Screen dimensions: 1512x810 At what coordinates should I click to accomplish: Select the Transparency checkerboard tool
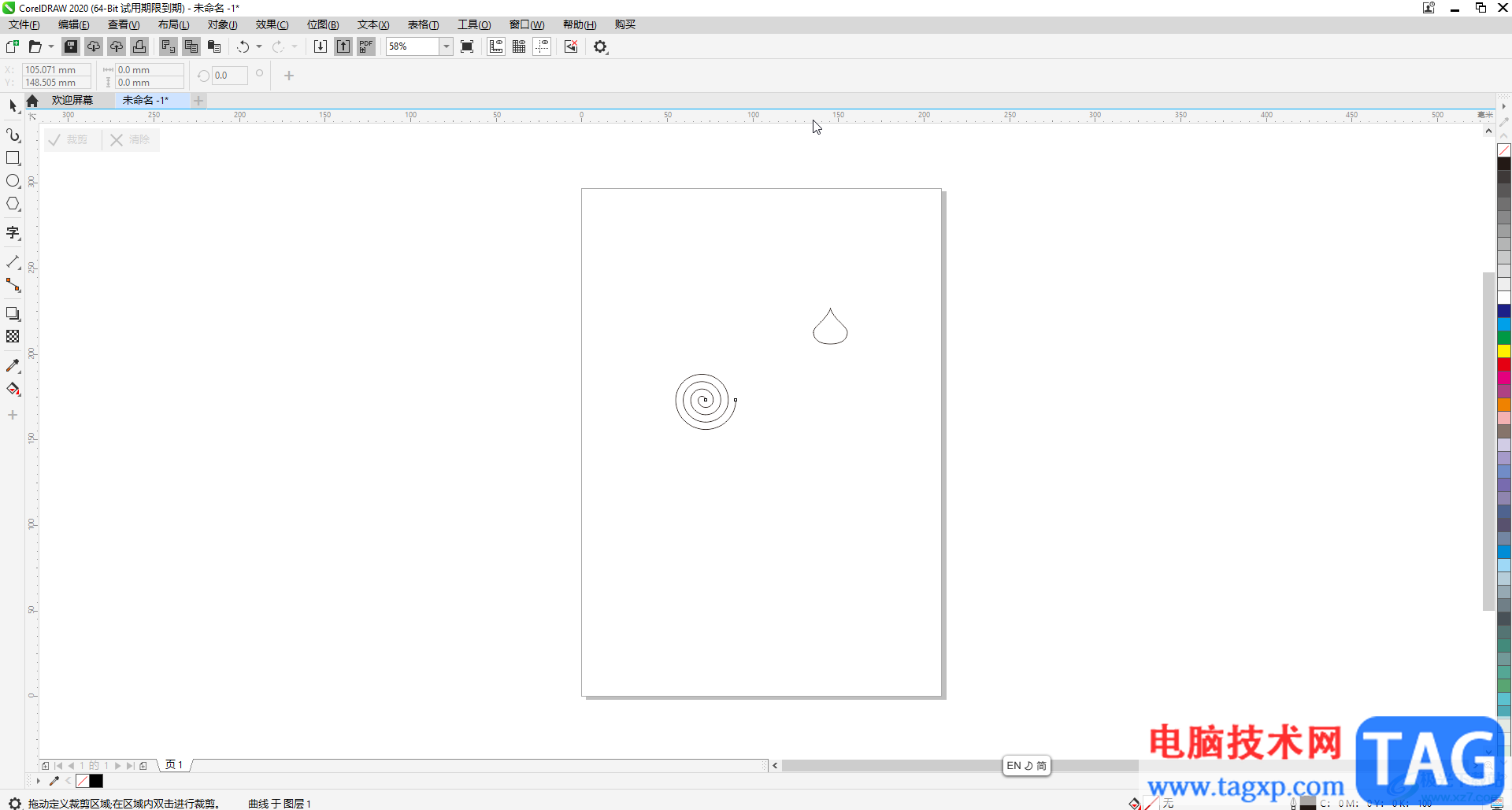13,336
